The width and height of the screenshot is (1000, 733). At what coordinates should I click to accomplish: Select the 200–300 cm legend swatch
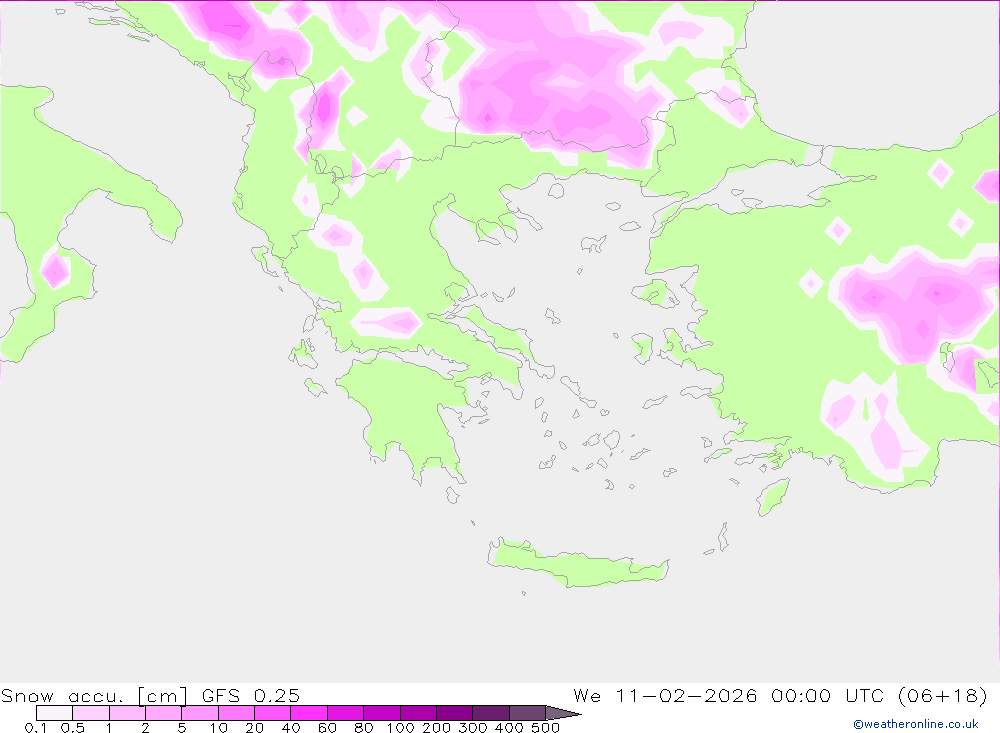(455, 713)
